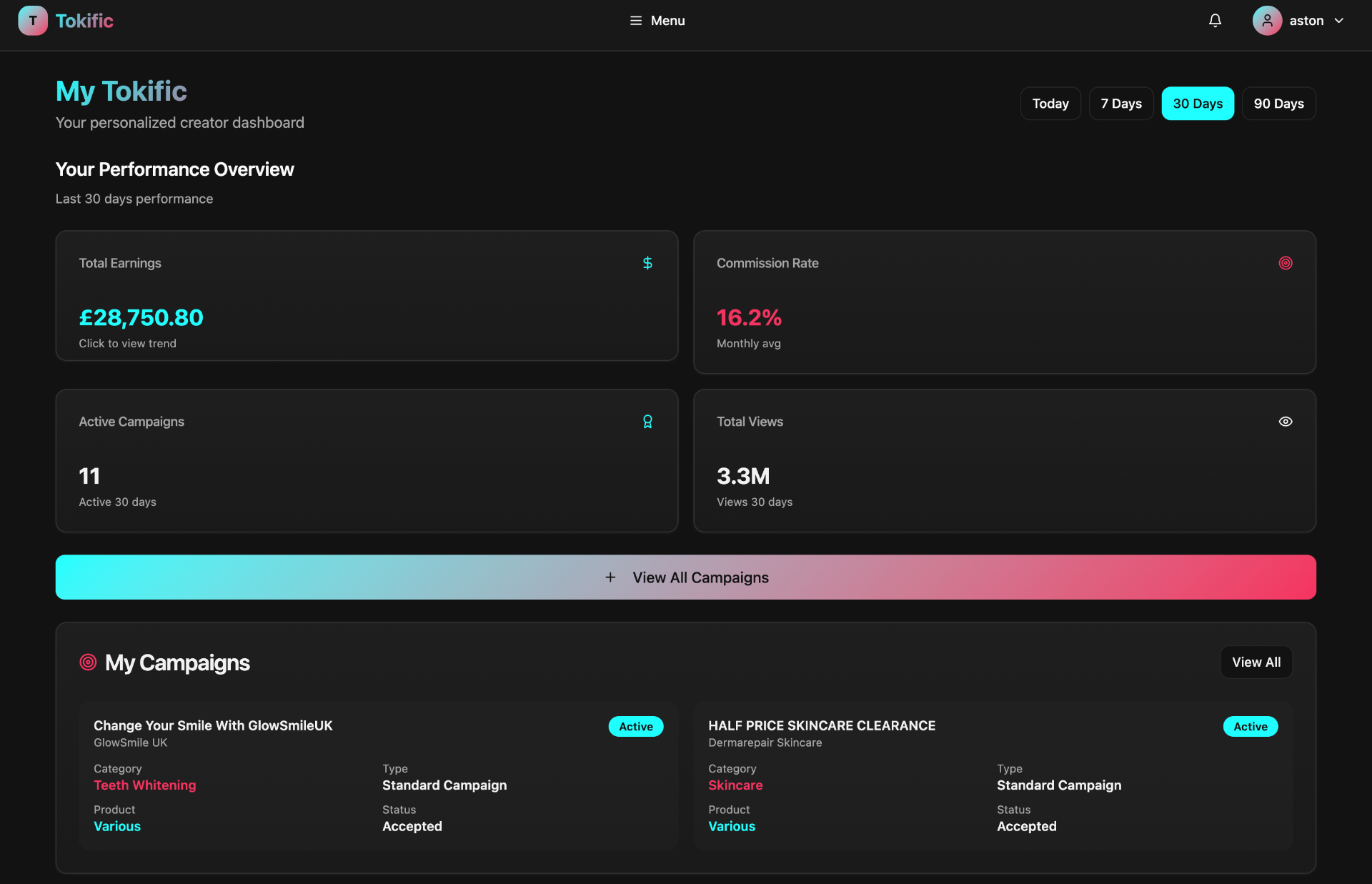This screenshot has height=884, width=1372.
Task: Open the hamburger Menu
Action: (657, 21)
